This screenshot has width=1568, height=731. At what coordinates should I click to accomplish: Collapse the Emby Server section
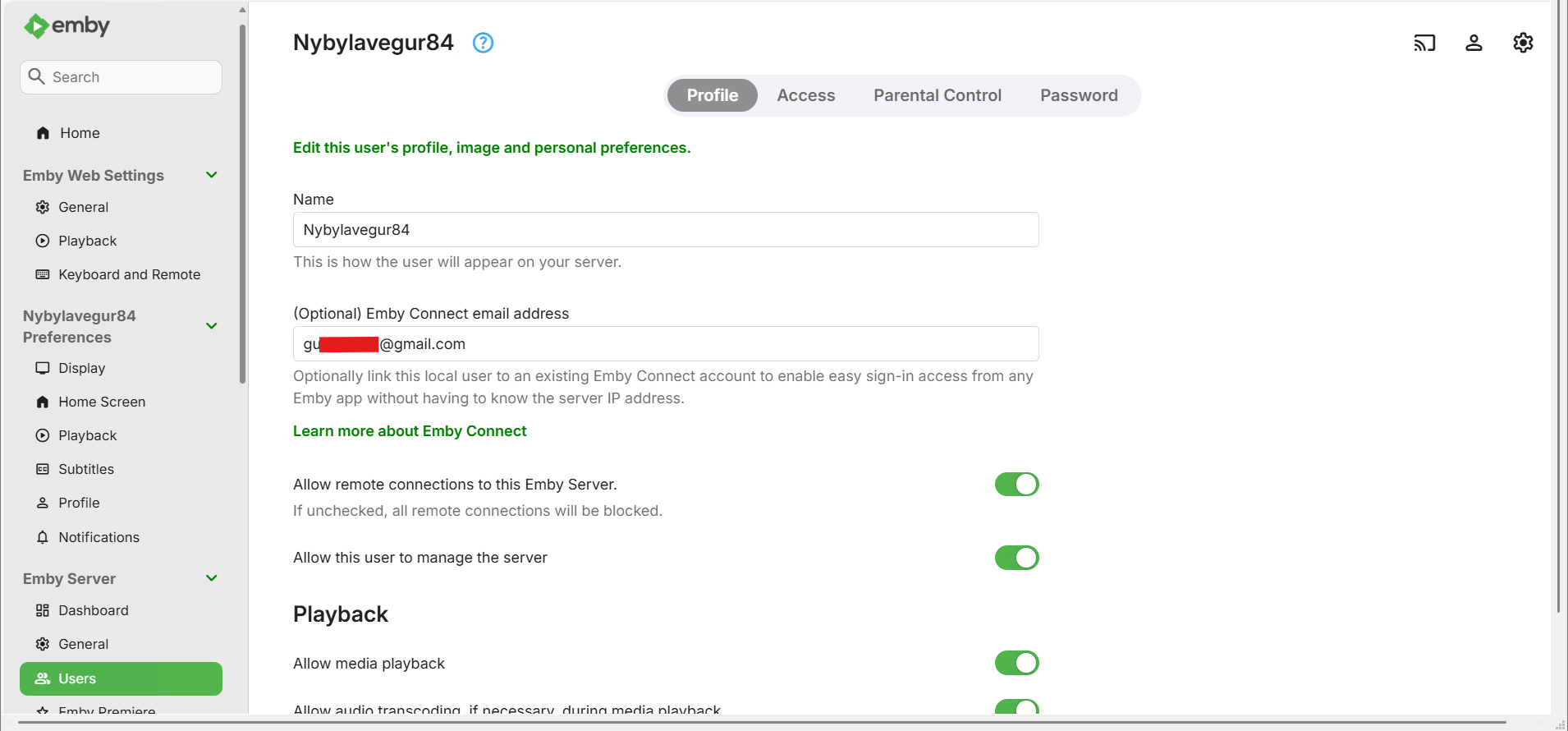click(x=211, y=578)
